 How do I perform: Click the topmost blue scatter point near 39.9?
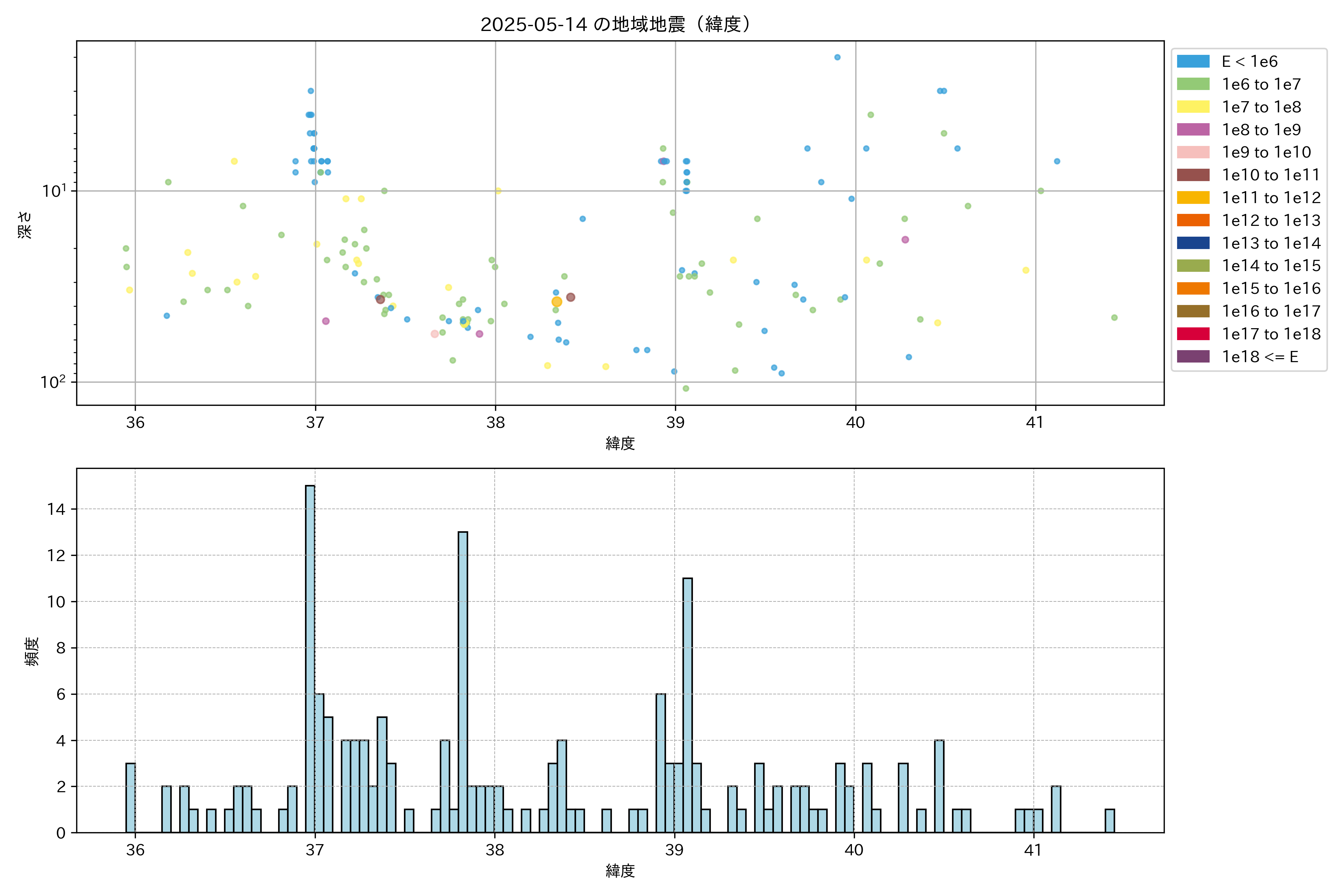[837, 57]
